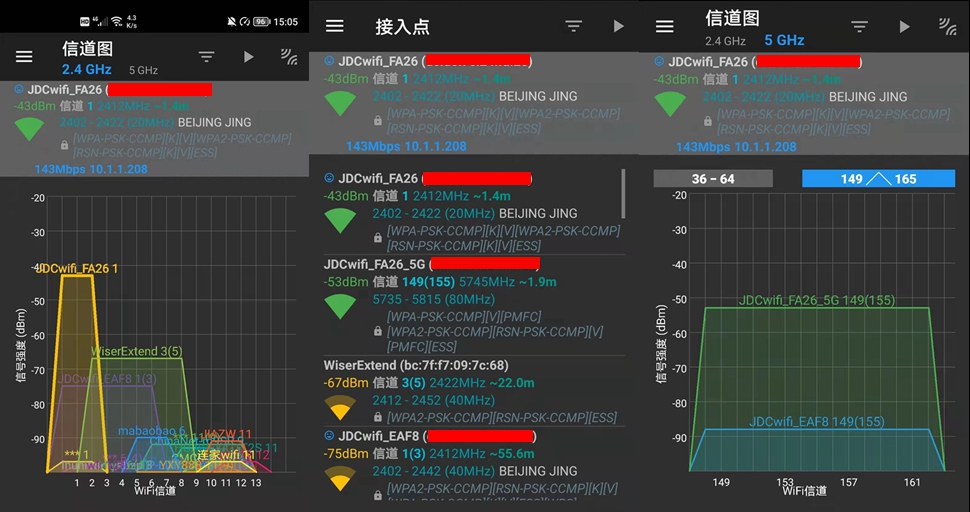The image size is (970, 512).
Task: Tap 143Mbps 10.1.1.208 in 2.4 GHz graph screen
Action: pos(91,169)
